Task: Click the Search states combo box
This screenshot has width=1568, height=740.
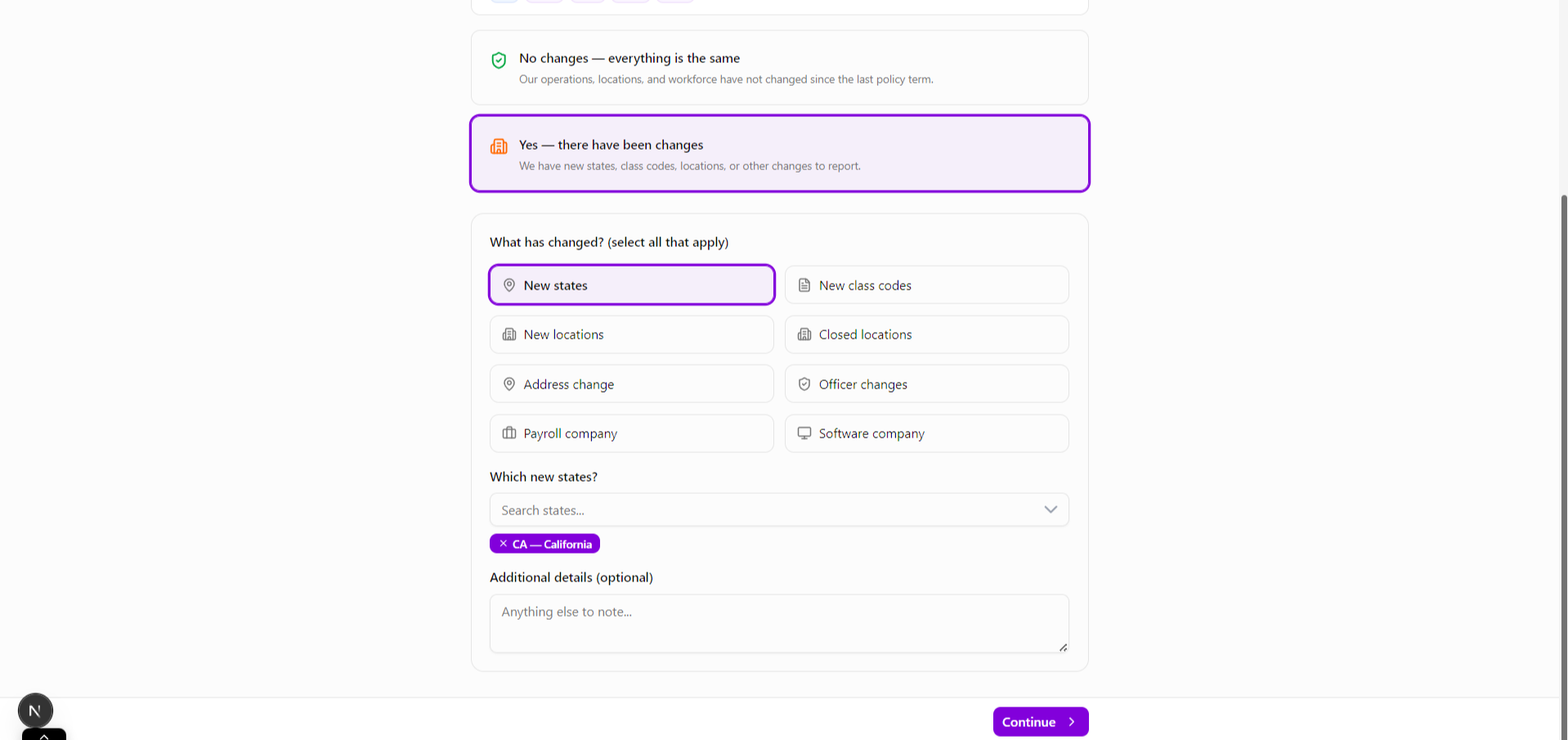Action: point(760,510)
